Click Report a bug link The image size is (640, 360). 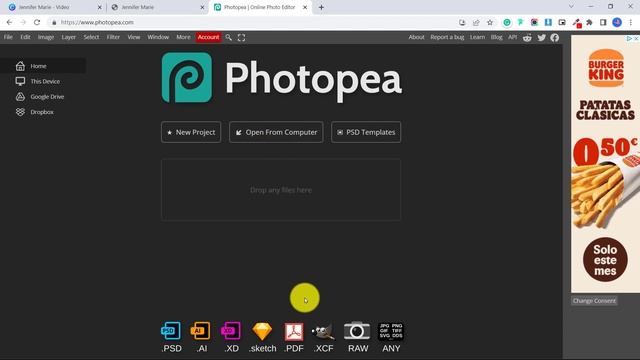tap(447, 37)
